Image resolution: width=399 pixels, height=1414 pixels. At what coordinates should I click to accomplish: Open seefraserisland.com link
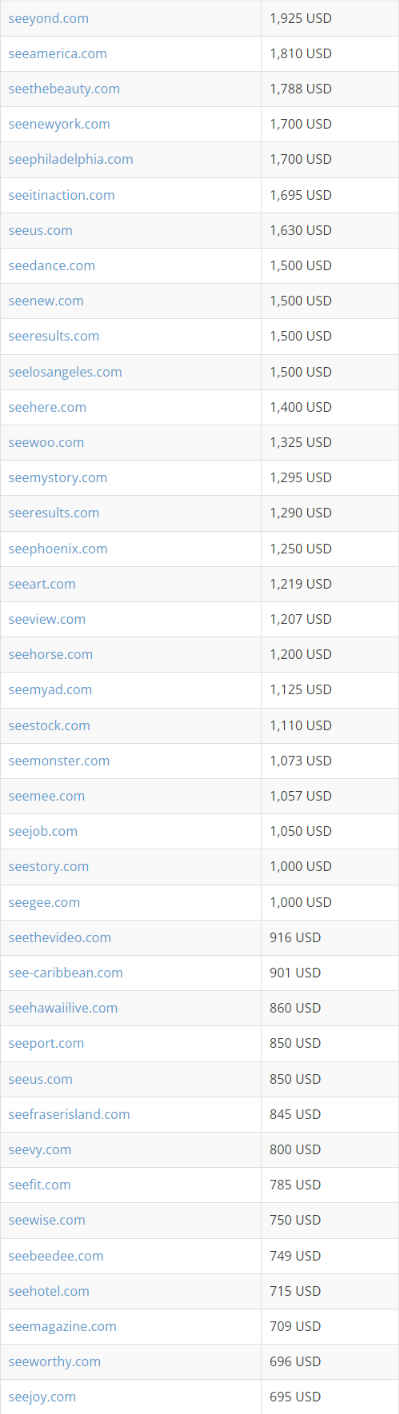point(69,1114)
